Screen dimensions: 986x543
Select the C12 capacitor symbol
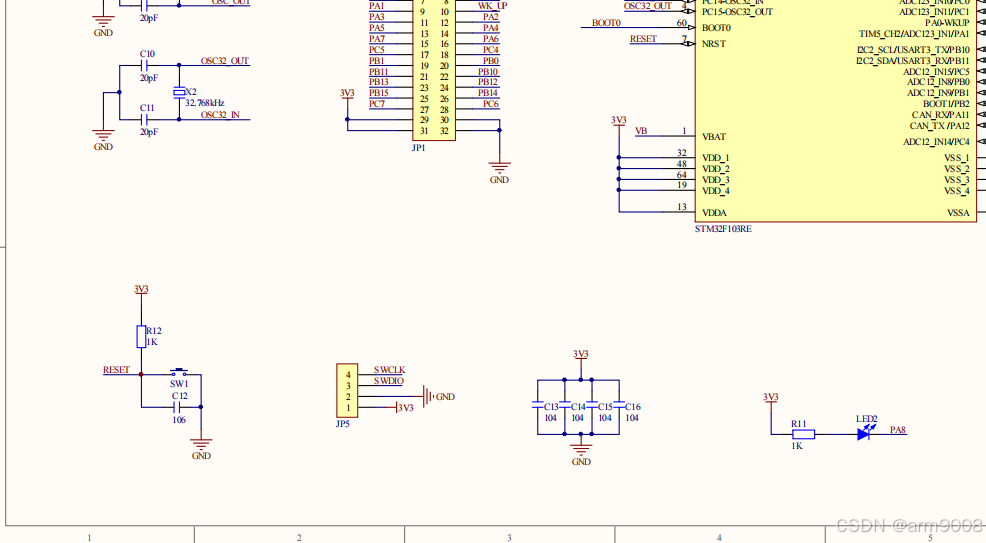pyautogui.click(x=178, y=407)
